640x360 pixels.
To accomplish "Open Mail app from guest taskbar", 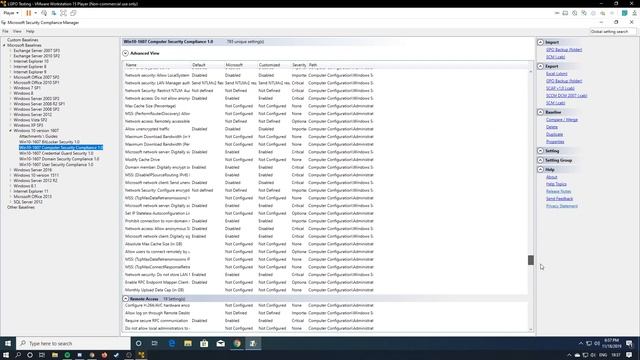I will click(220, 344).
